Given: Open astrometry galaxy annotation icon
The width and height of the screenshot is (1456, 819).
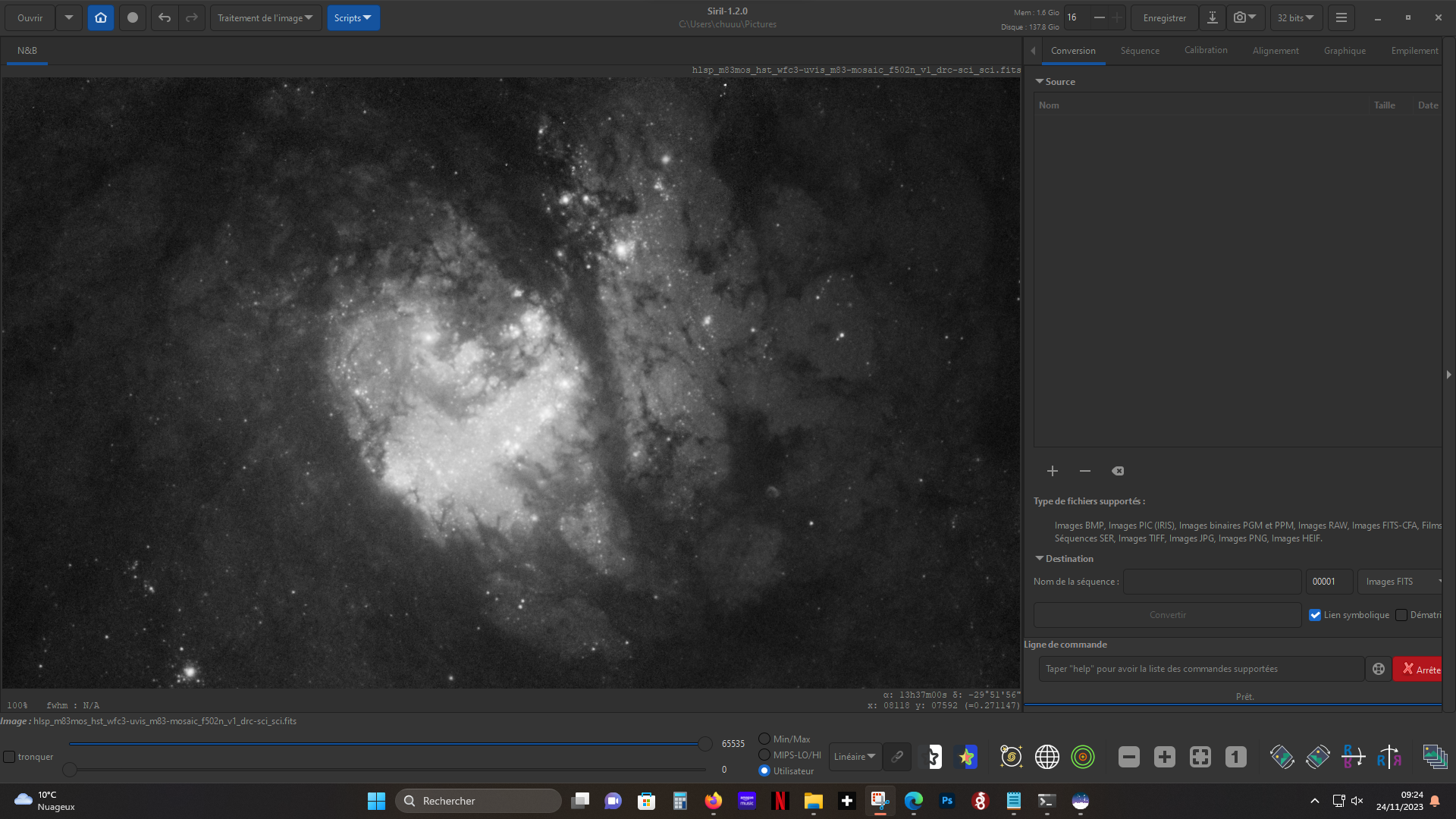Looking at the screenshot, I should 1011,757.
